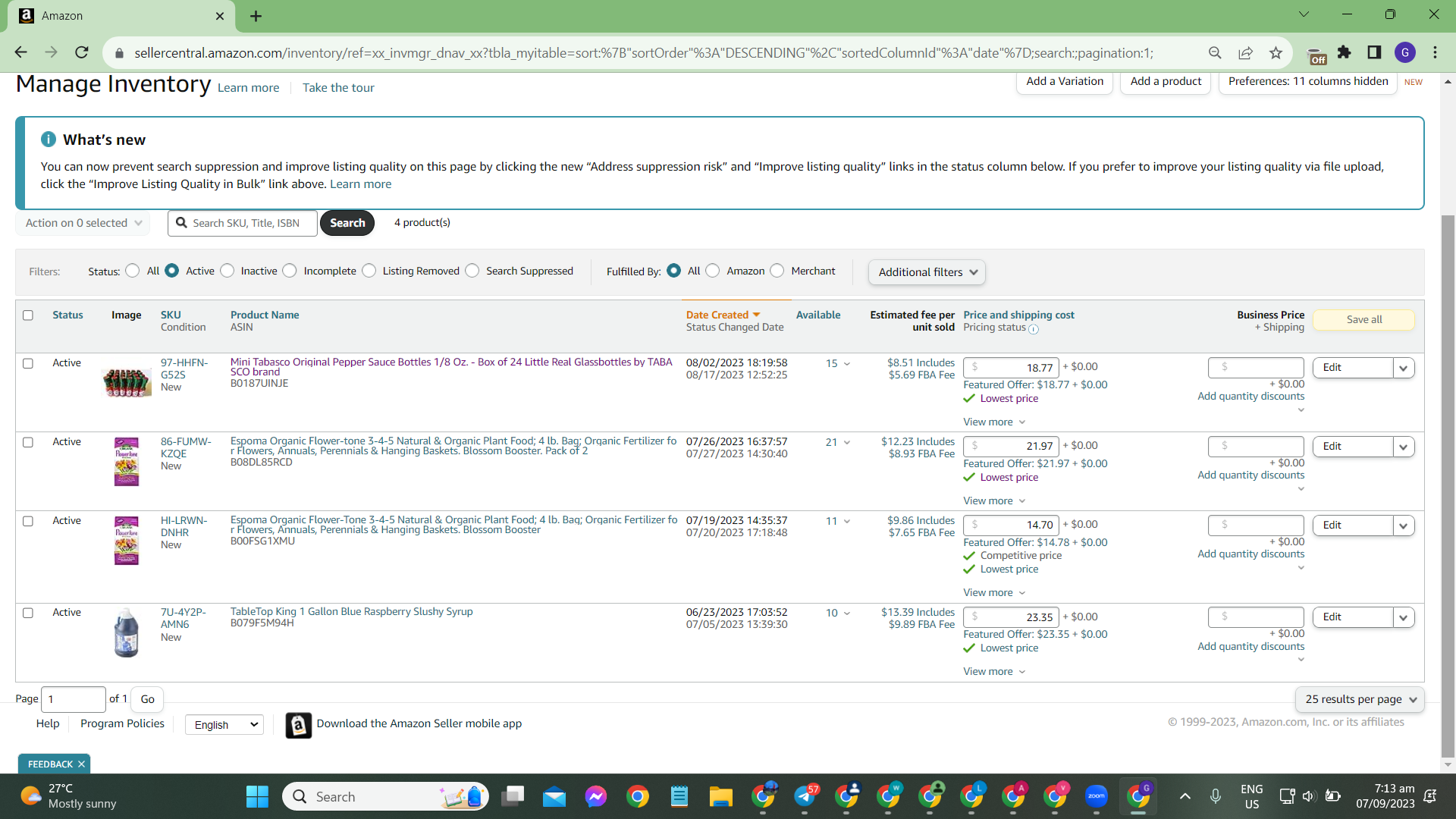The image size is (1456, 819).
Task: Show hidden system tray icons
Action: 1185,796
